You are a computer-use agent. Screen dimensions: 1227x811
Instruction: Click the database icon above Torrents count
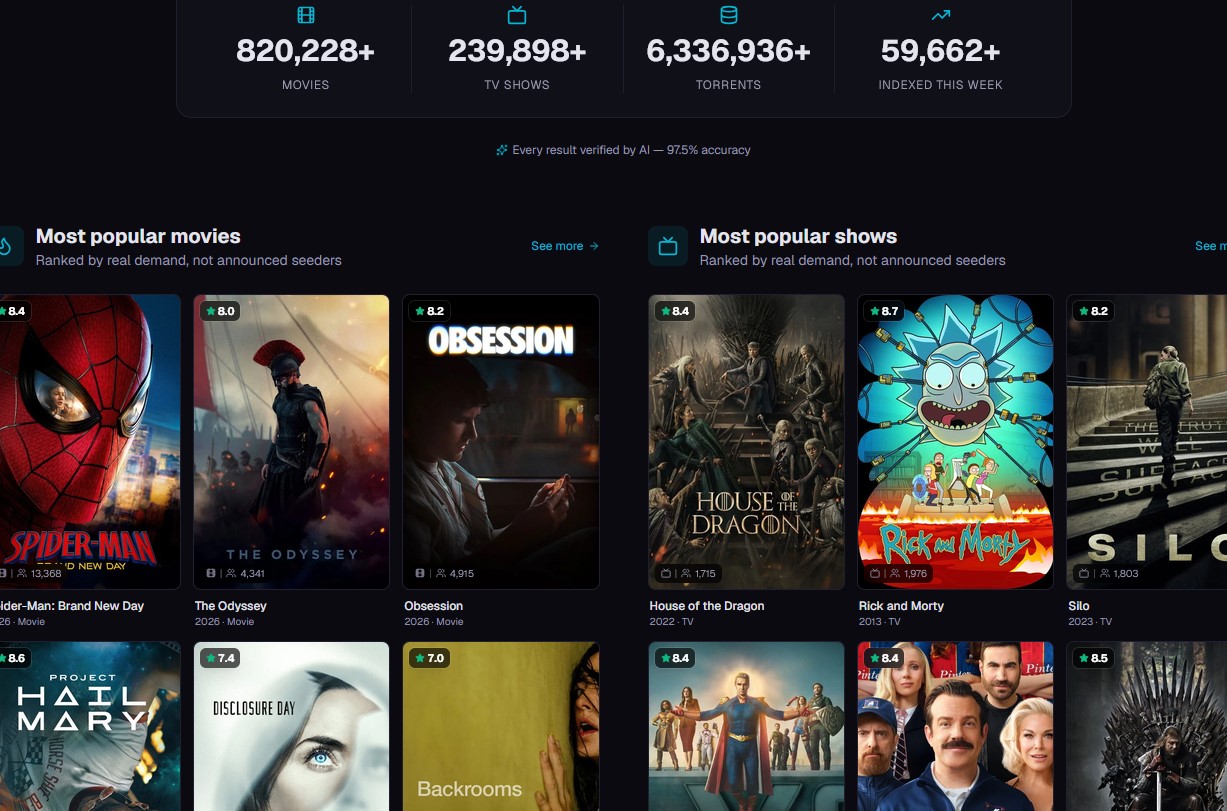729,15
